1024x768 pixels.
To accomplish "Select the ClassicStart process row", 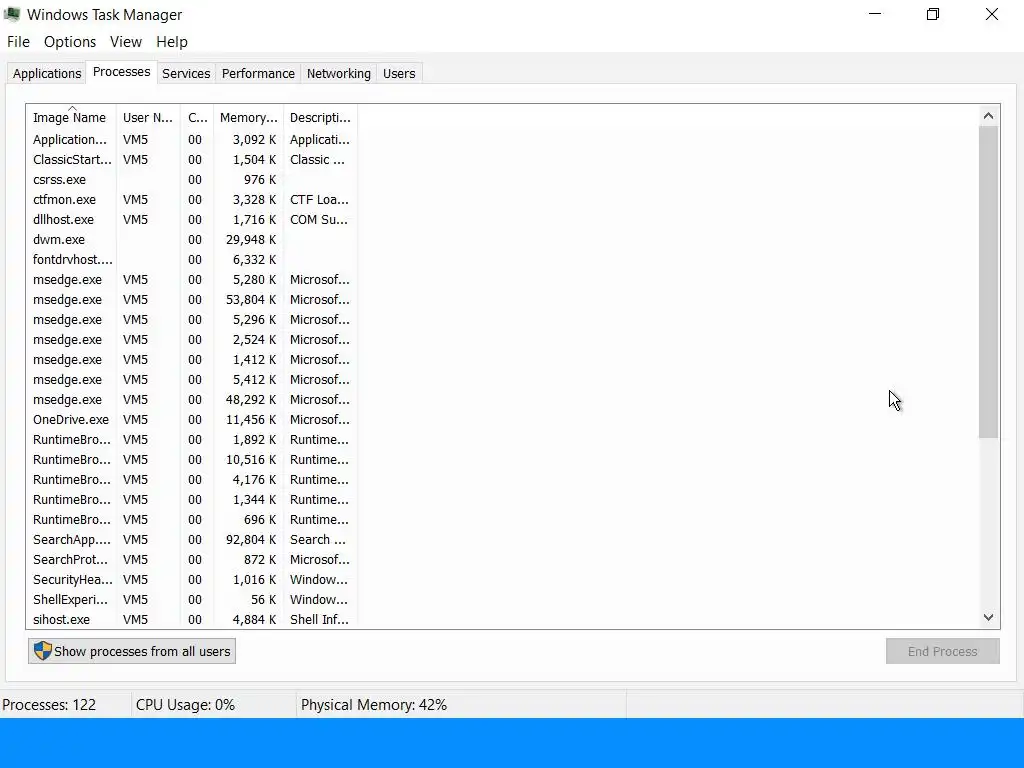I will pos(191,159).
